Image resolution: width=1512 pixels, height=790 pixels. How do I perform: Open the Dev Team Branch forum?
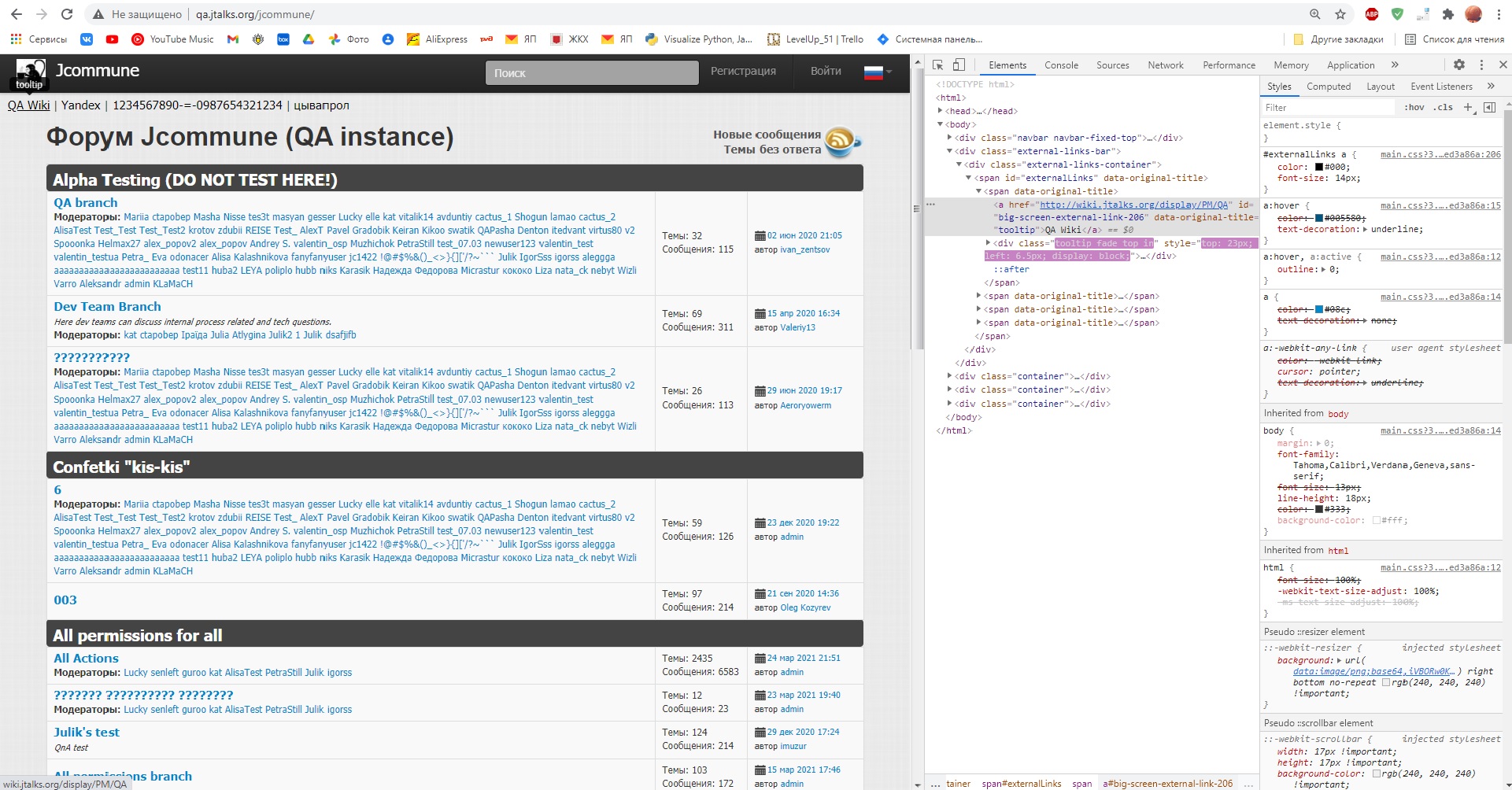click(x=107, y=307)
